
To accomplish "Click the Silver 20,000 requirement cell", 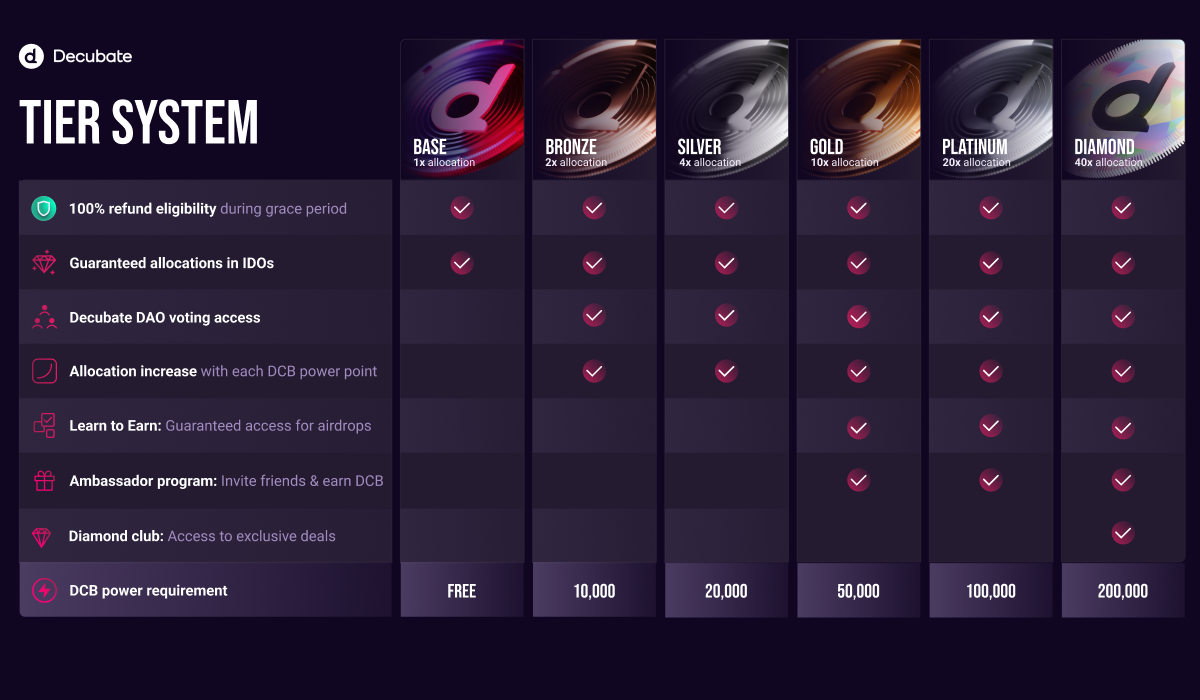I will pos(726,590).
